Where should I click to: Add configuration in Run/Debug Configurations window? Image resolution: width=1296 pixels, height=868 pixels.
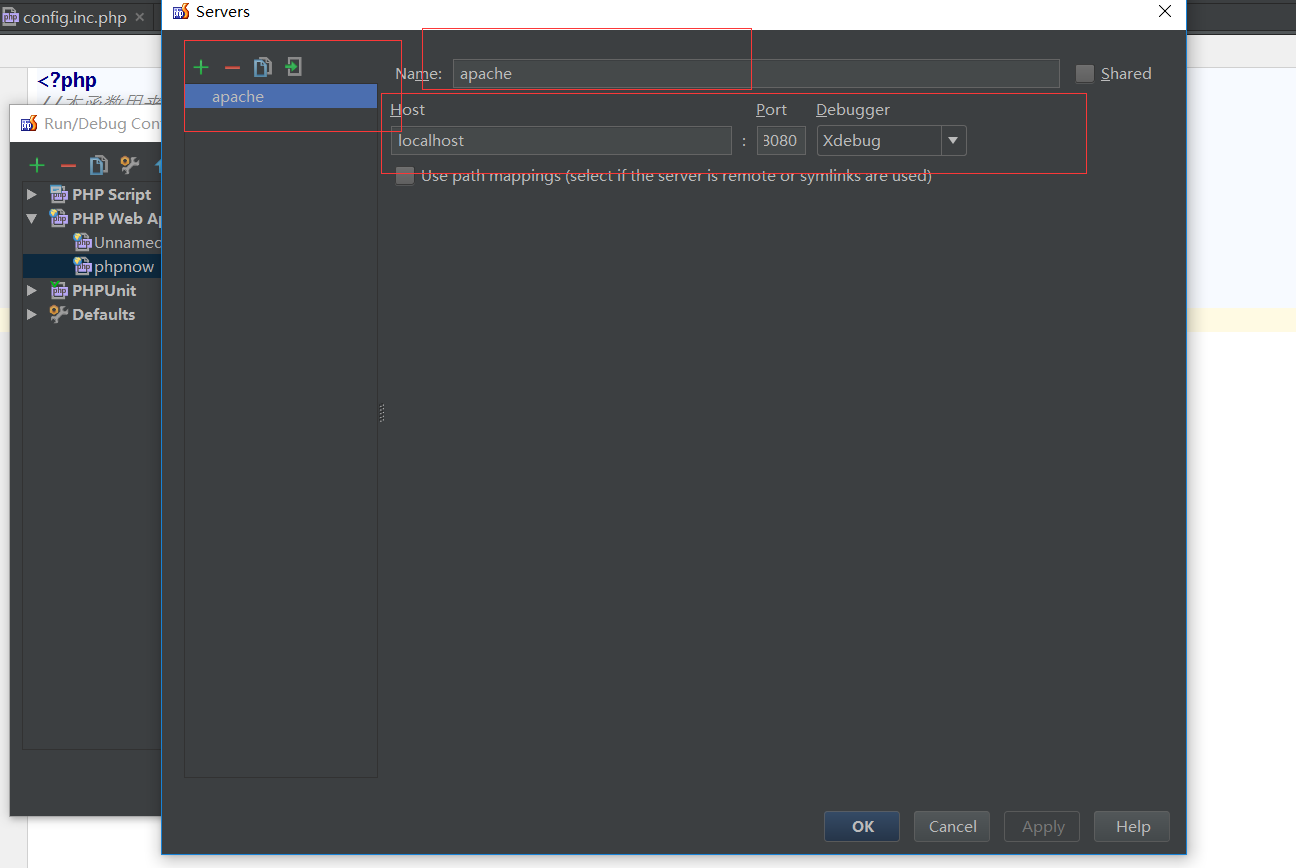37,165
